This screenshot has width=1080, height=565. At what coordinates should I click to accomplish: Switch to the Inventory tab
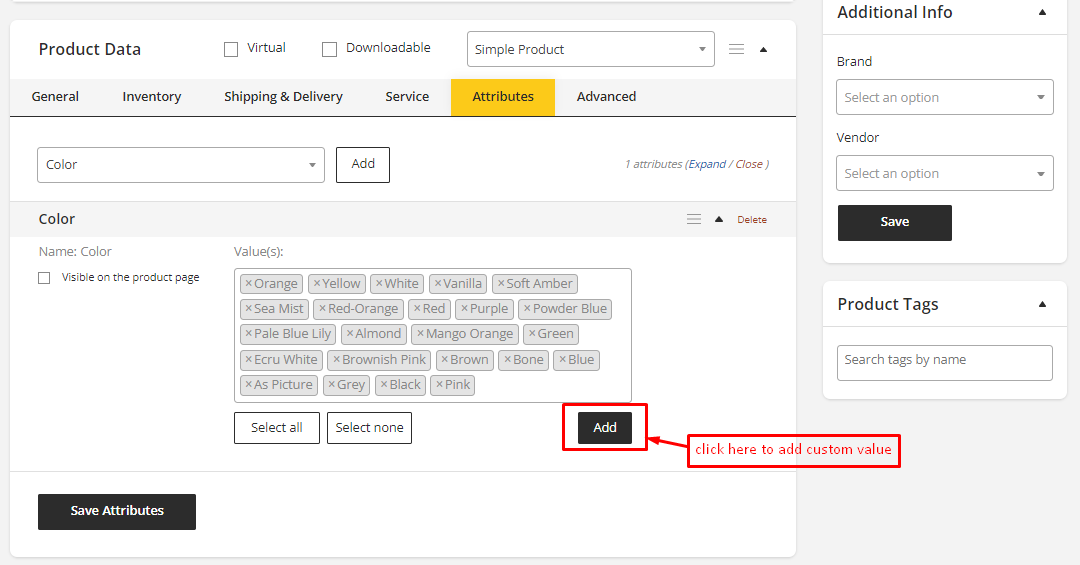(152, 97)
